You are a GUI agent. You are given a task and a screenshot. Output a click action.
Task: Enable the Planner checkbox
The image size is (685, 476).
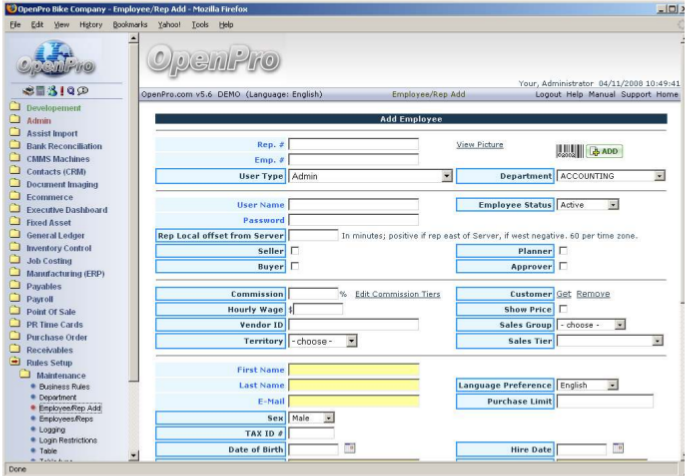(562, 251)
